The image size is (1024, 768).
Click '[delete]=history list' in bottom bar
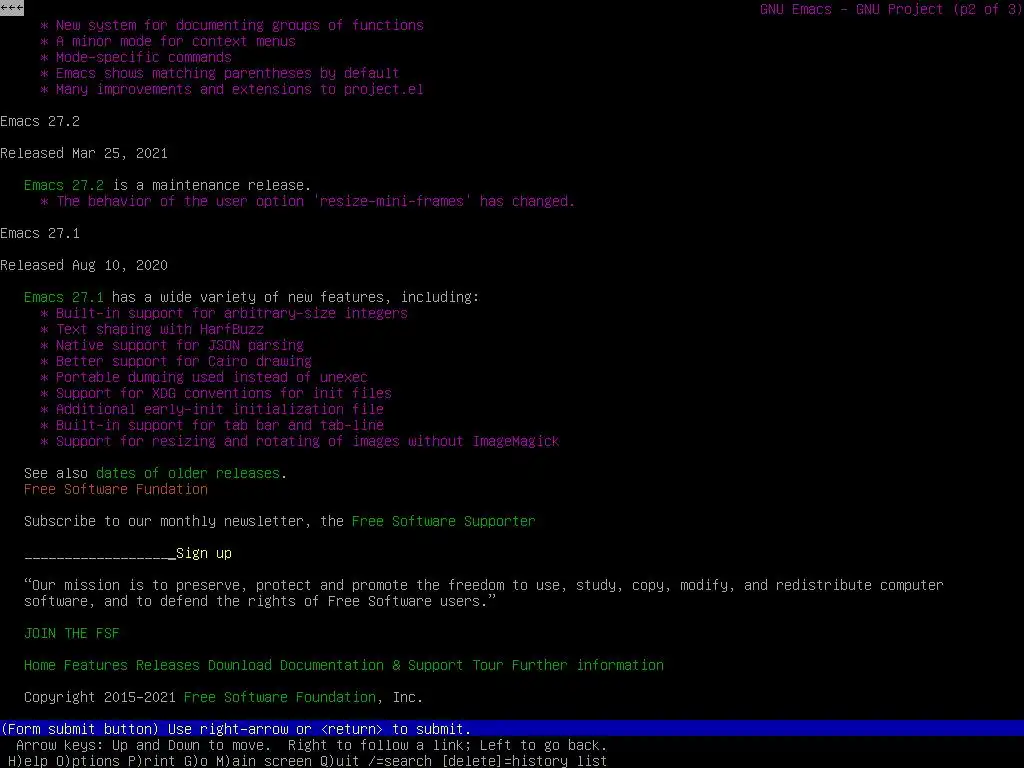tap(524, 761)
